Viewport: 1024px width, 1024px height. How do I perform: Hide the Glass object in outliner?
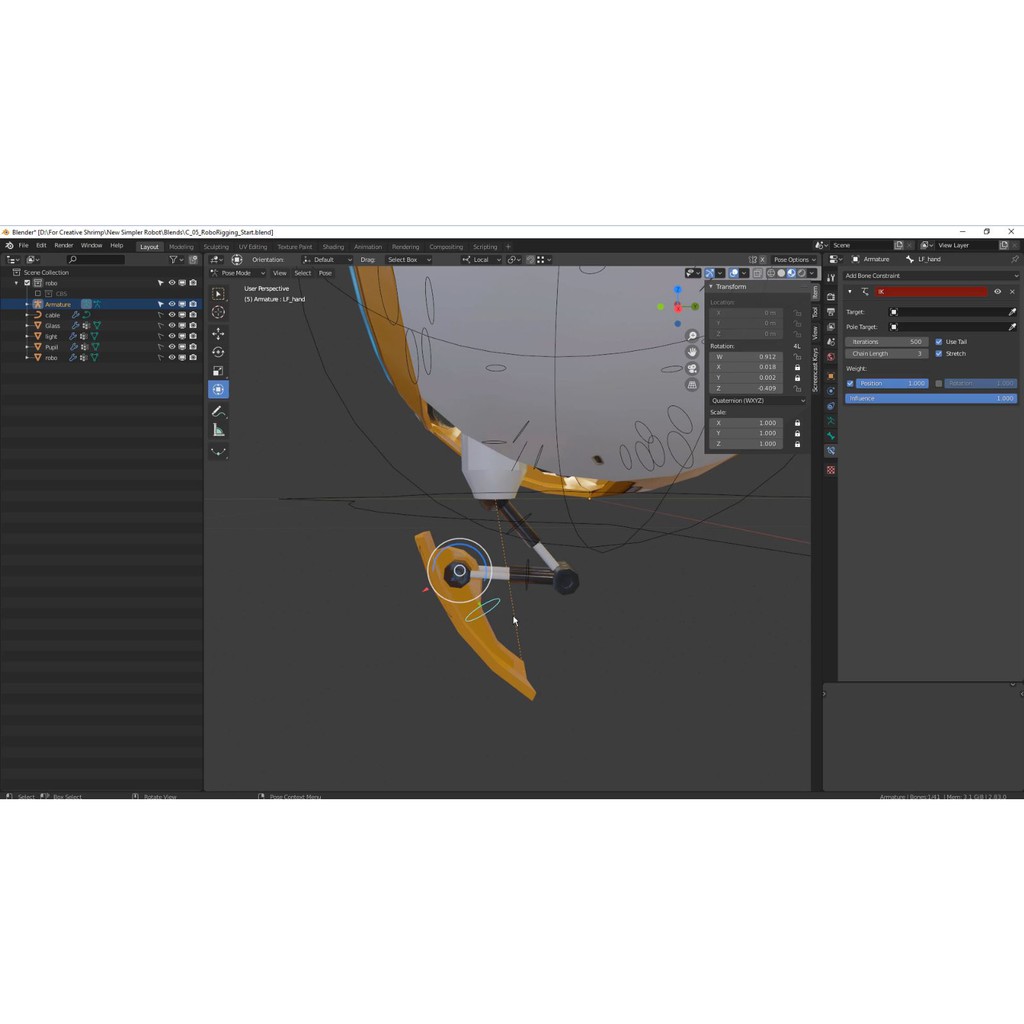pyautogui.click(x=171, y=325)
